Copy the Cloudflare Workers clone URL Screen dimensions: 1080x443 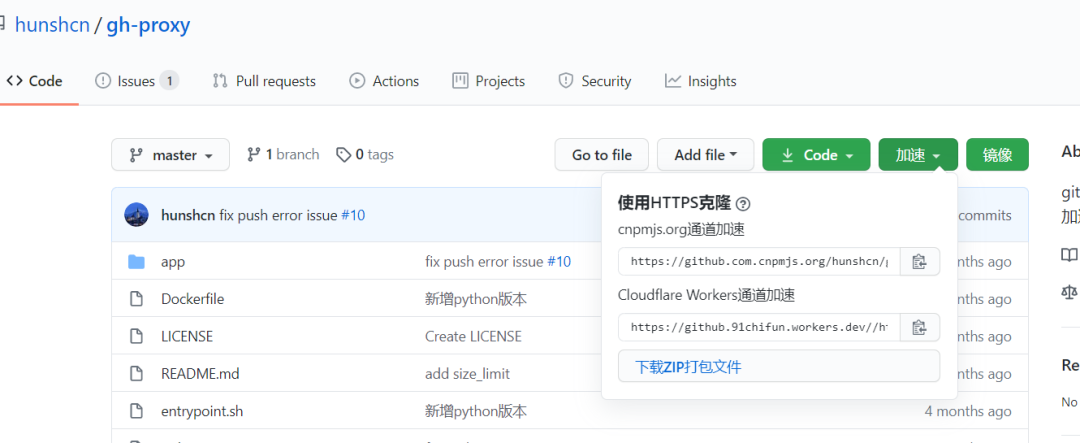[x=920, y=327]
